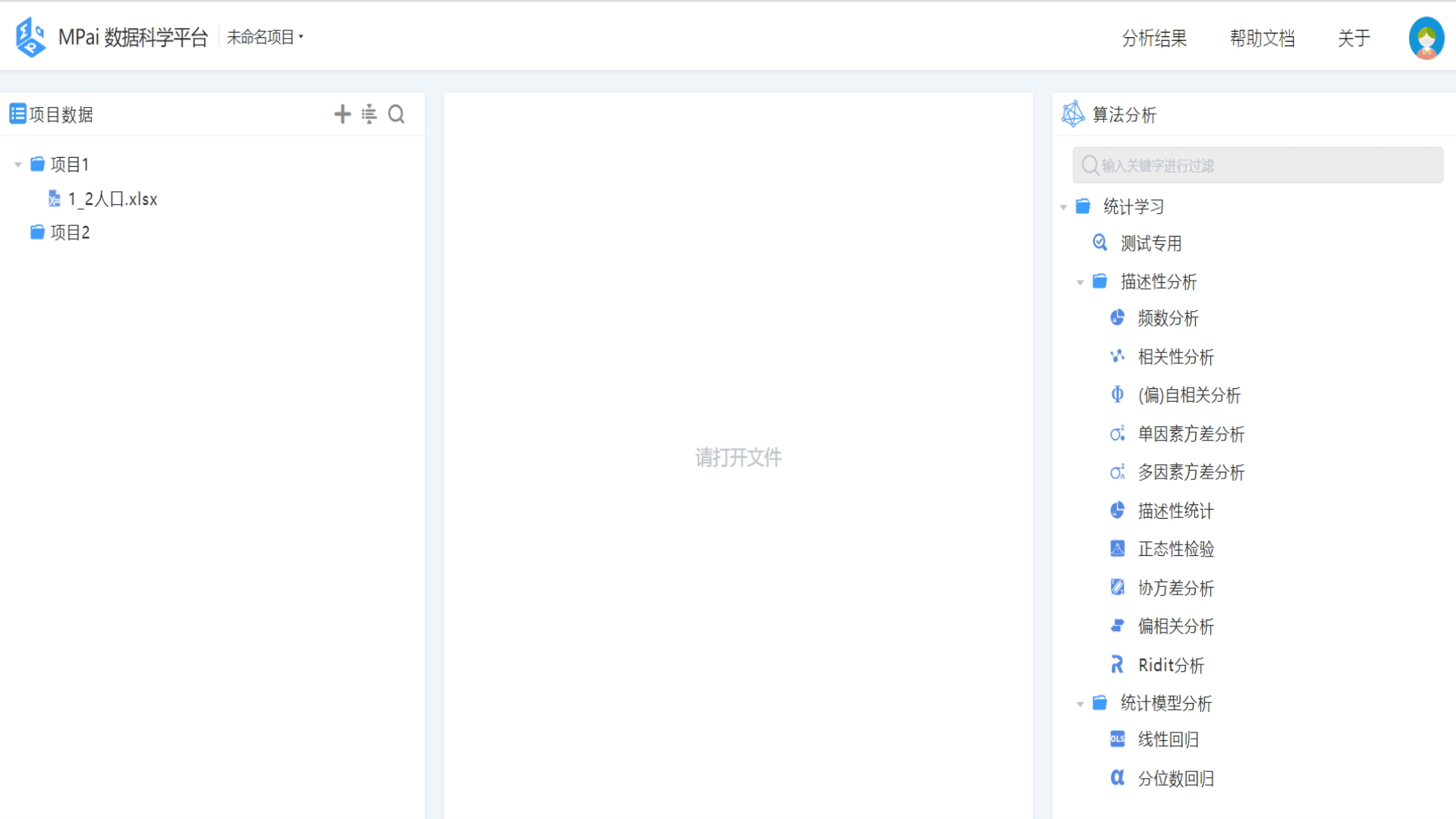This screenshot has height=819, width=1456.
Task: Collapse the 统计模型分析 folder arrow
Action: pos(1080,704)
